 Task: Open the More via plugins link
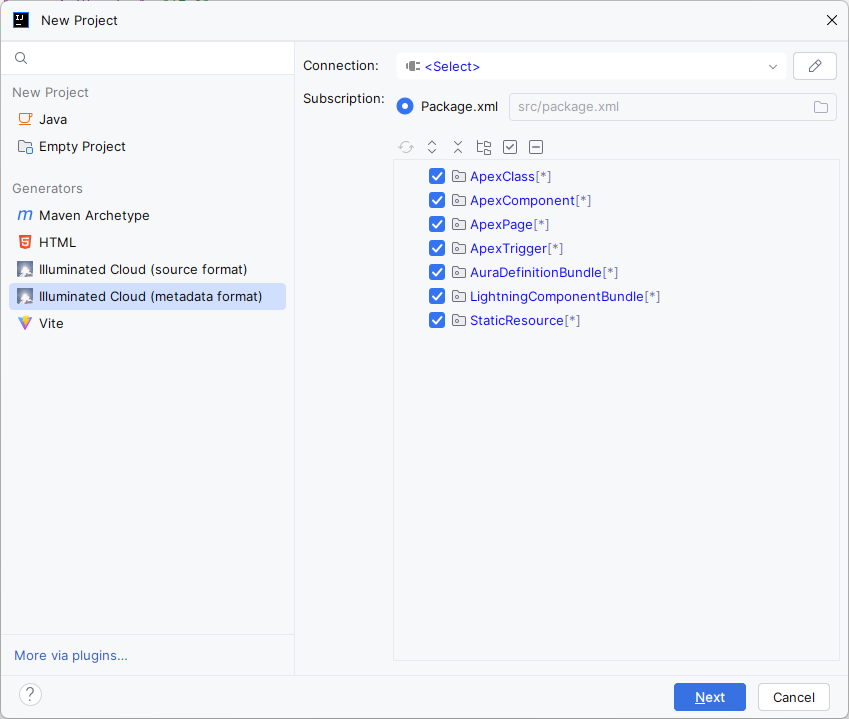[71, 656]
